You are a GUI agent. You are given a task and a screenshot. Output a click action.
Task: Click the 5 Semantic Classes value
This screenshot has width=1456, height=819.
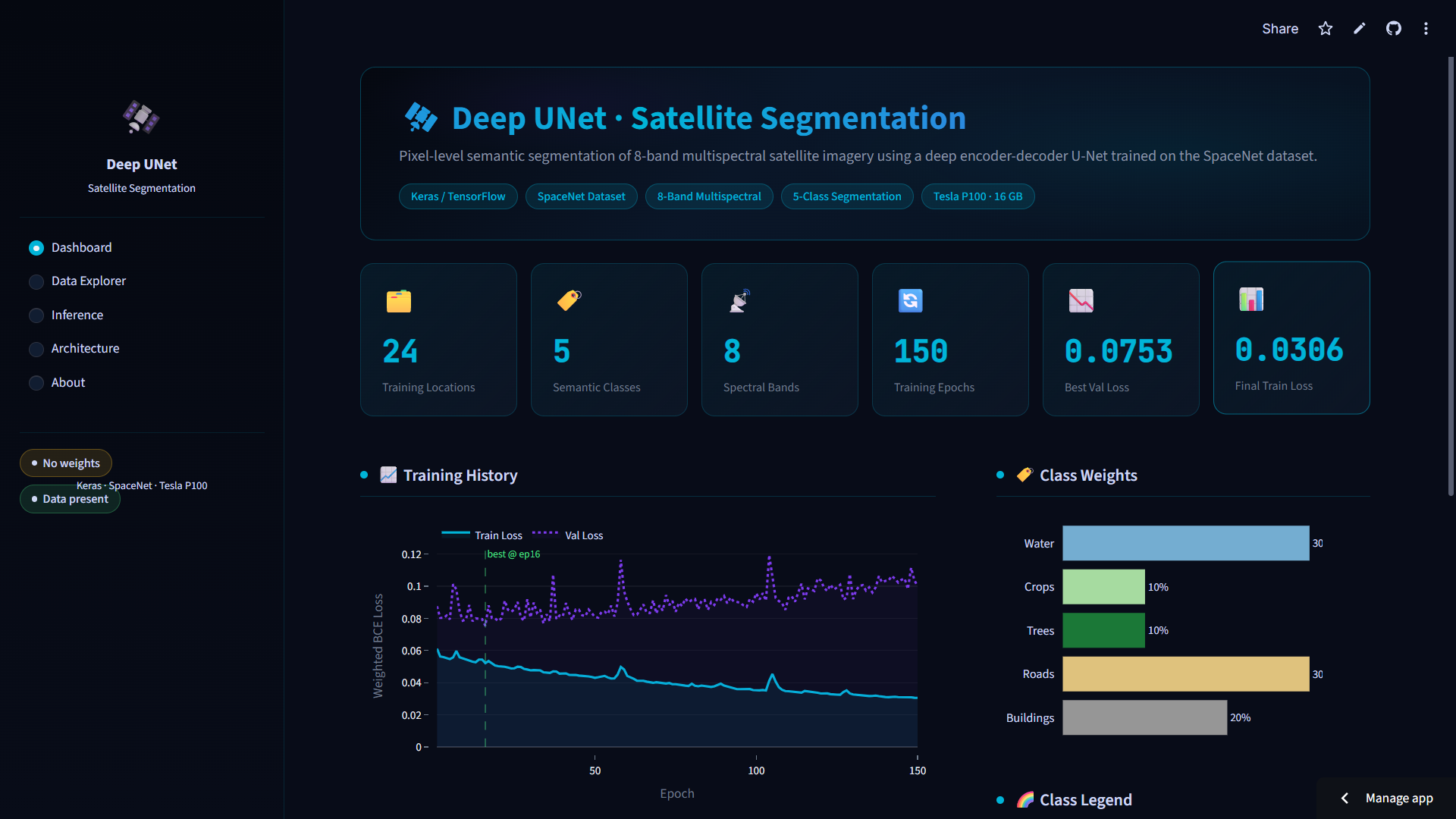562,351
